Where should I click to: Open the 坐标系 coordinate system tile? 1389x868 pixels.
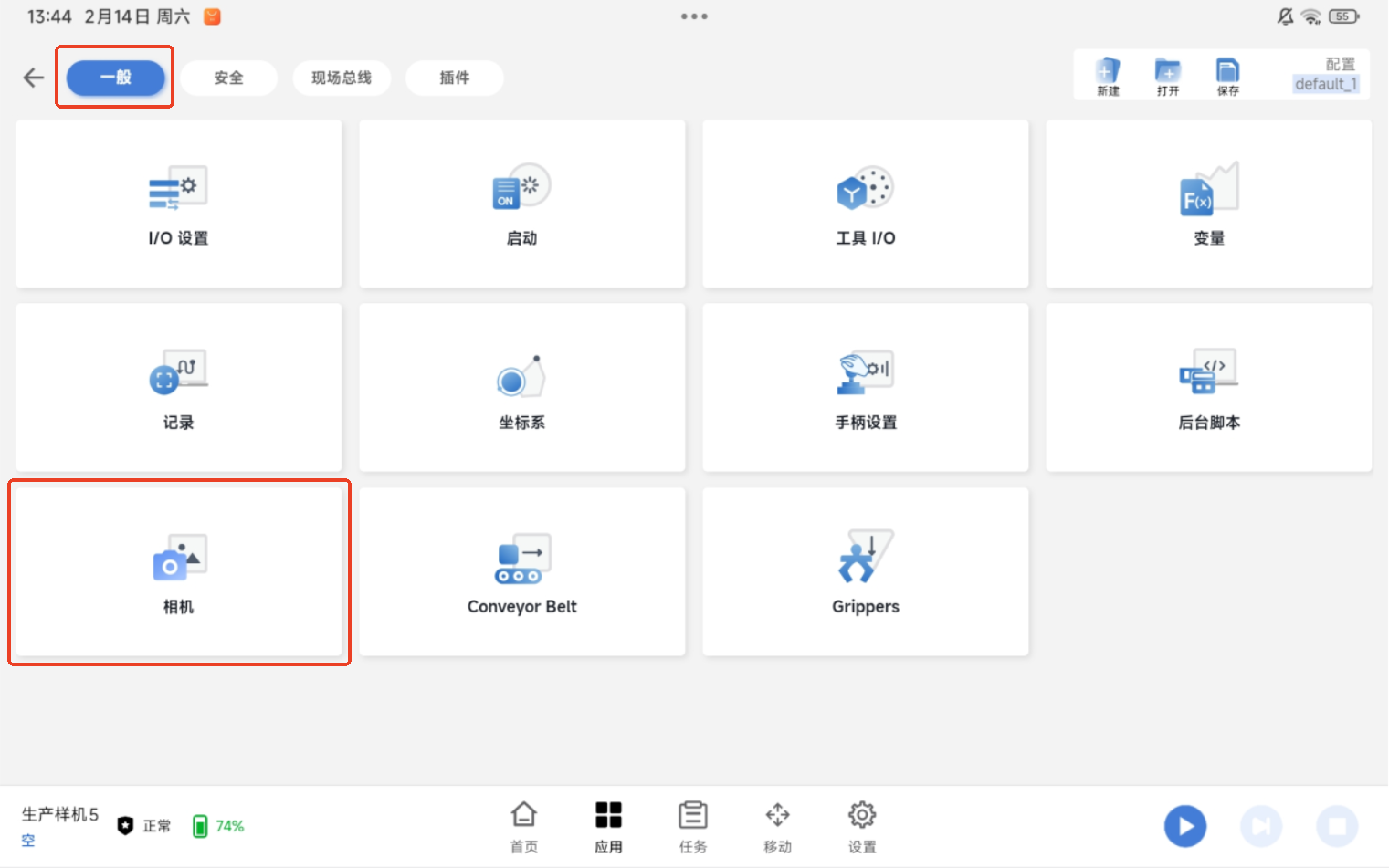[x=522, y=388]
